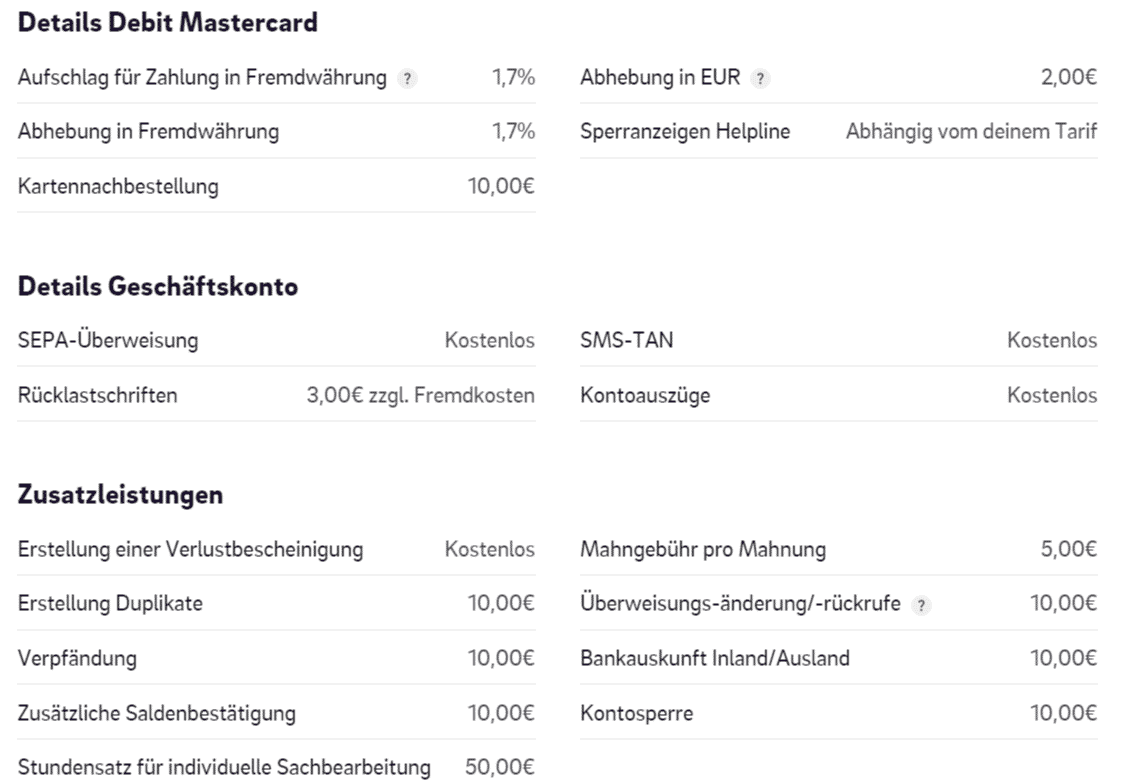Viewport: 1137px width, 784px height.
Task: Click the Details Geschäftskonto heading
Action: 158,288
